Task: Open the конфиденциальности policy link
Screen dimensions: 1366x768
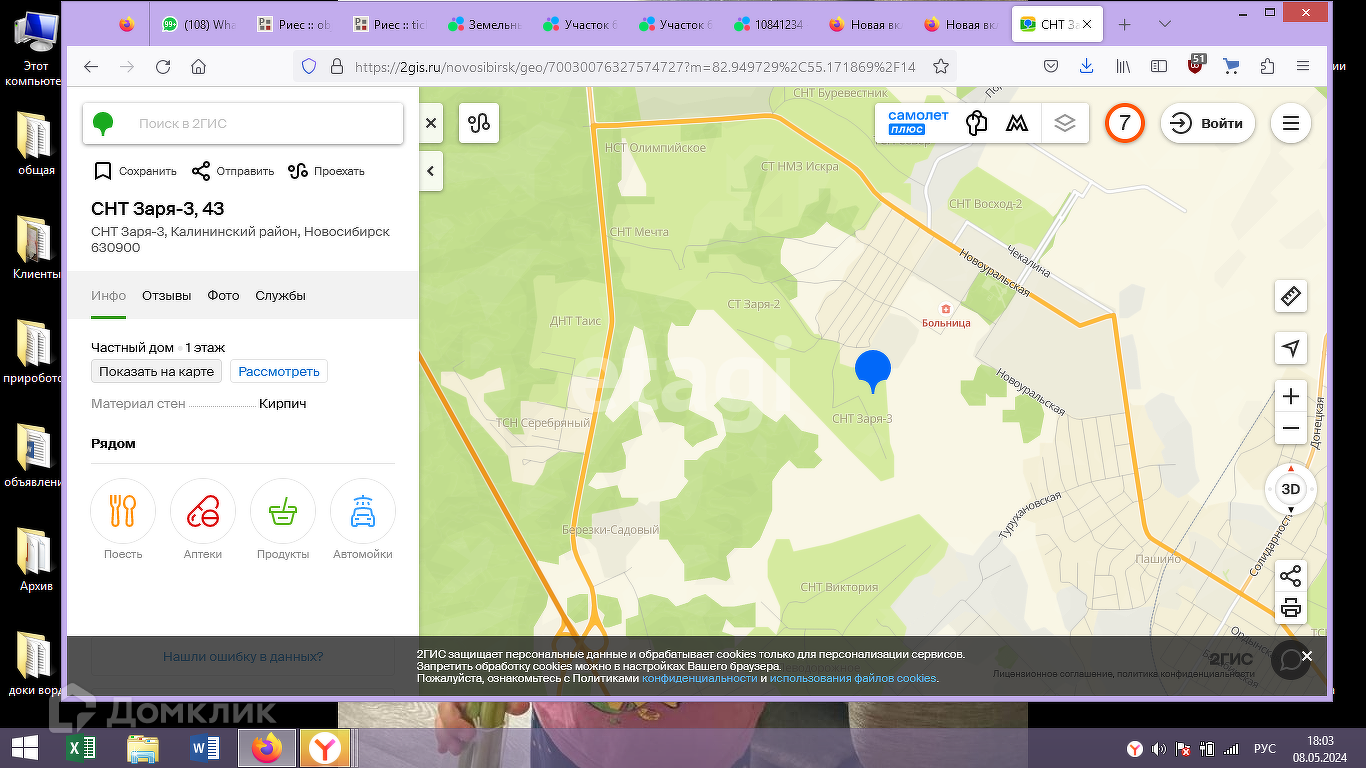Action: pos(700,678)
